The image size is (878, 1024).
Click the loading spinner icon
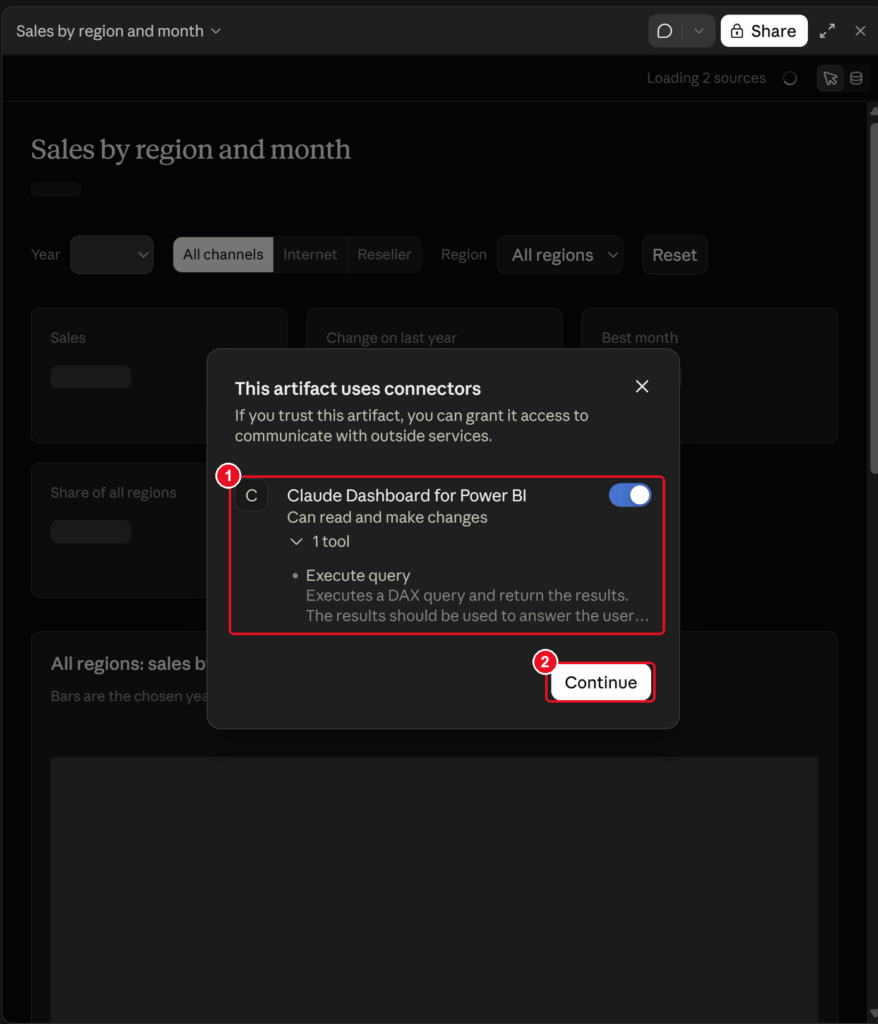(x=790, y=78)
